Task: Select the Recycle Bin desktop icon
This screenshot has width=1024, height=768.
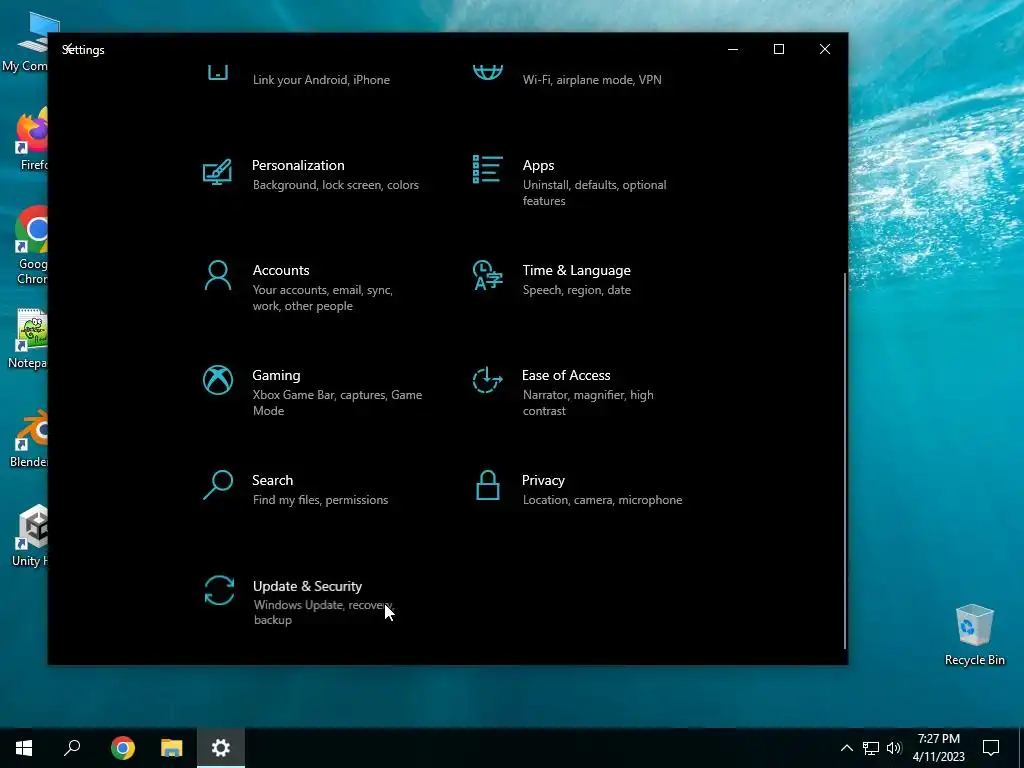Action: 974,635
